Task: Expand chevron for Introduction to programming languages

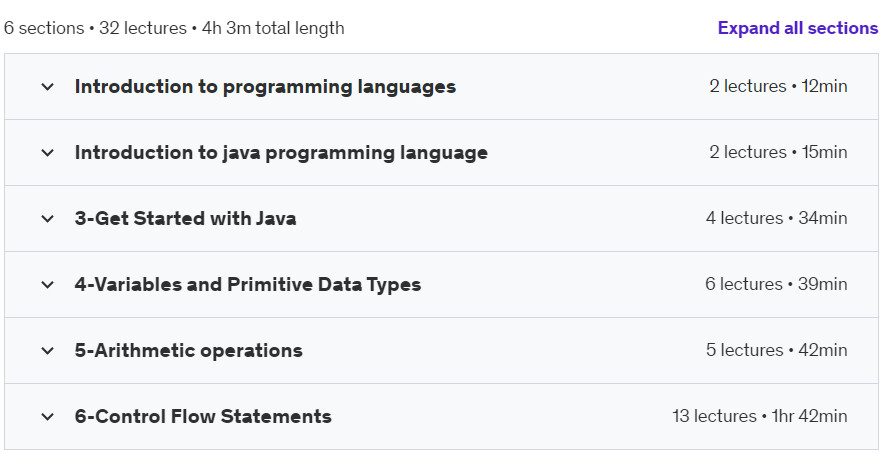Action: [x=48, y=87]
